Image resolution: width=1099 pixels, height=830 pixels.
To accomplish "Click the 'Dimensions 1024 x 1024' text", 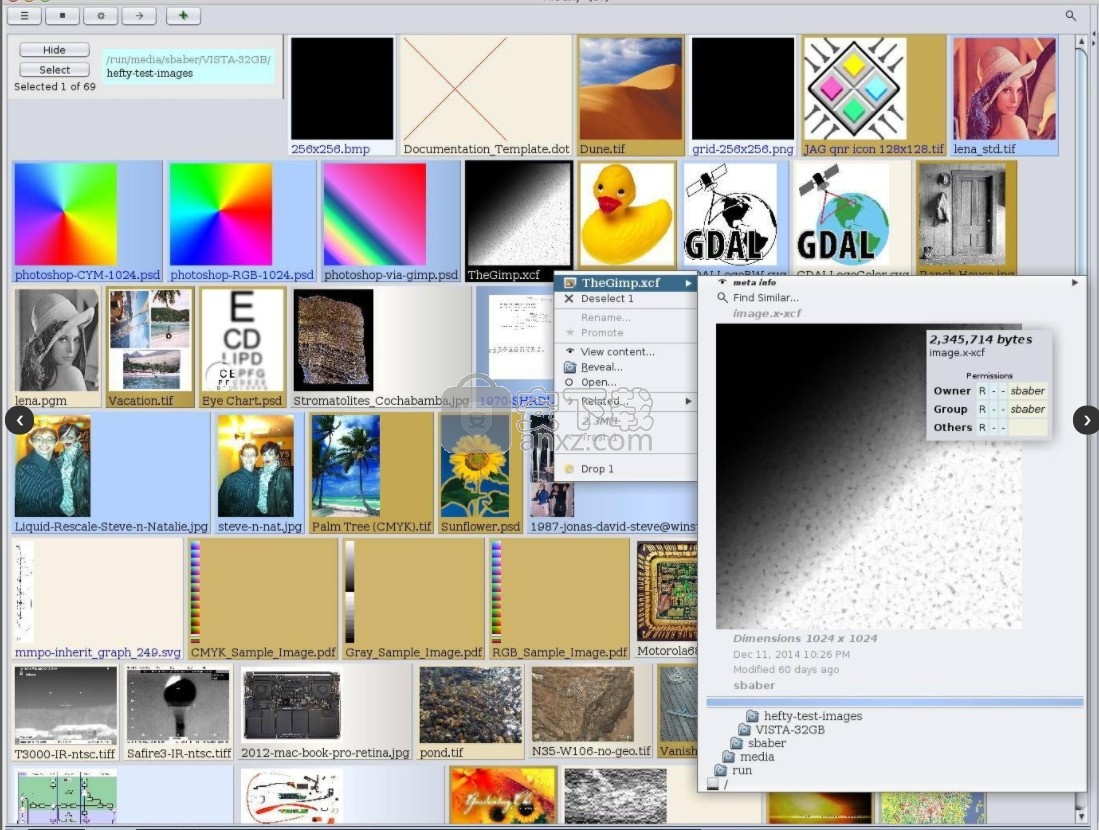I will point(805,639).
